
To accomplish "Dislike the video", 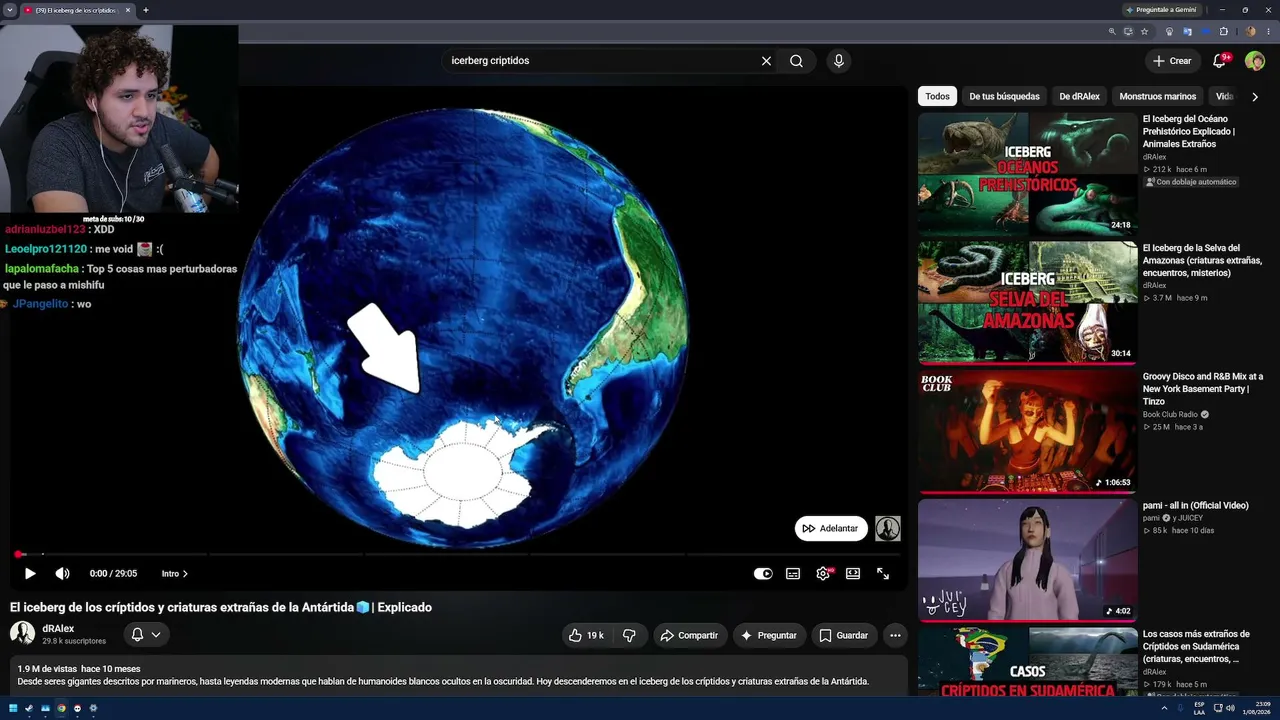I will [629, 635].
